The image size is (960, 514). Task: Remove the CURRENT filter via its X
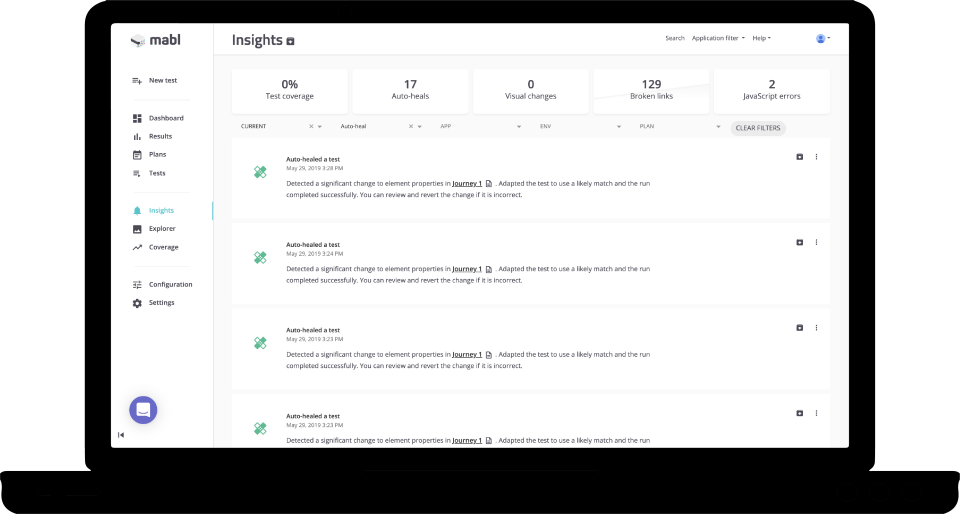tap(311, 127)
